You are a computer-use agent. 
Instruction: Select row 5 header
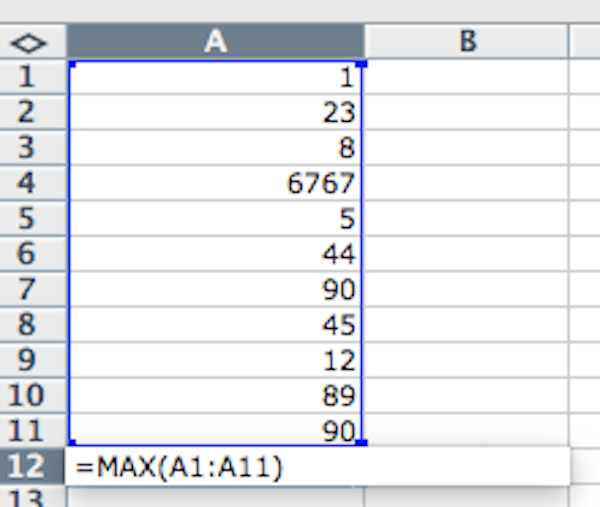(33, 218)
